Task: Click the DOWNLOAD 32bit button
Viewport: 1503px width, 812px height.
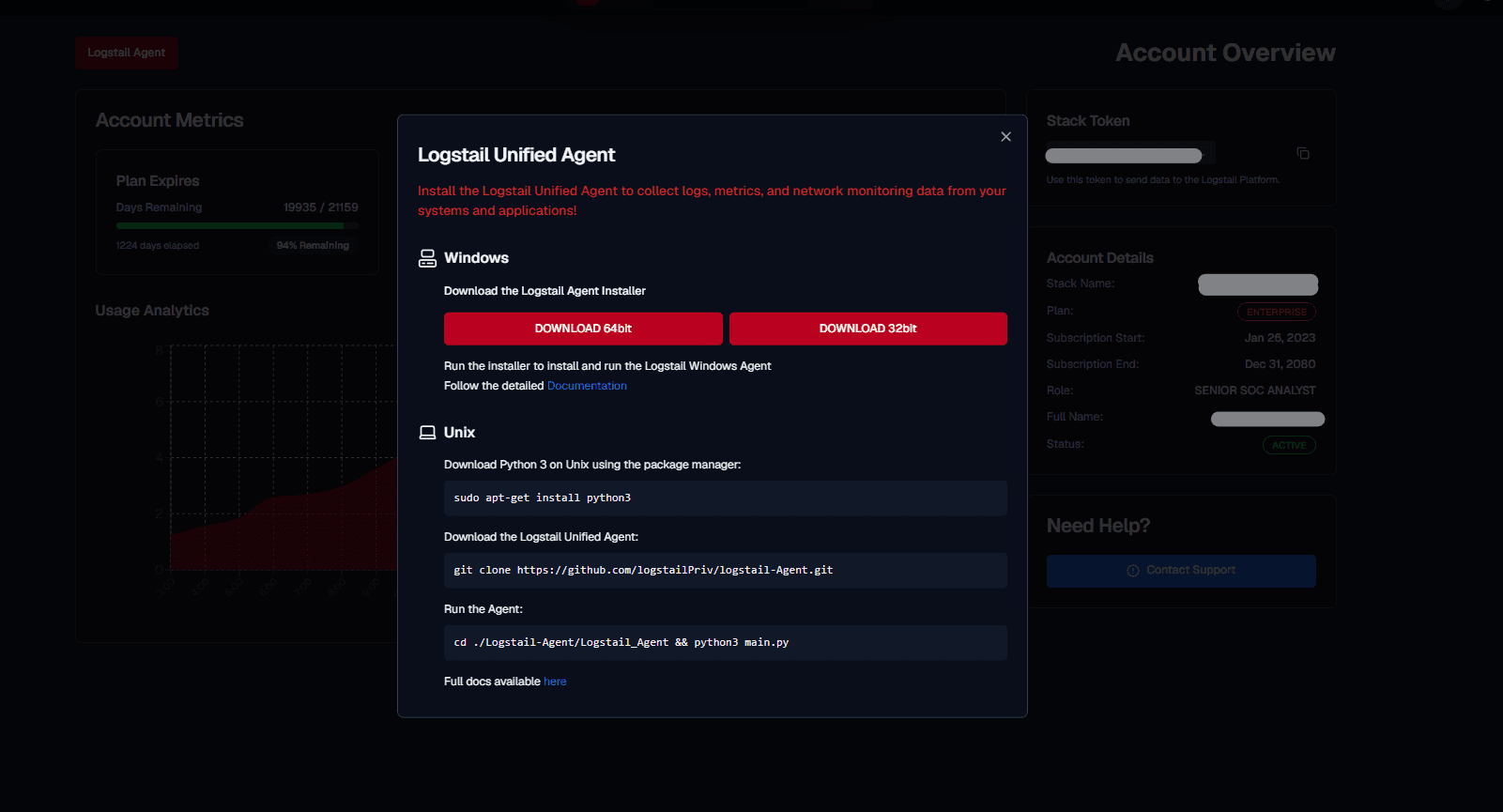Action: (x=868, y=329)
